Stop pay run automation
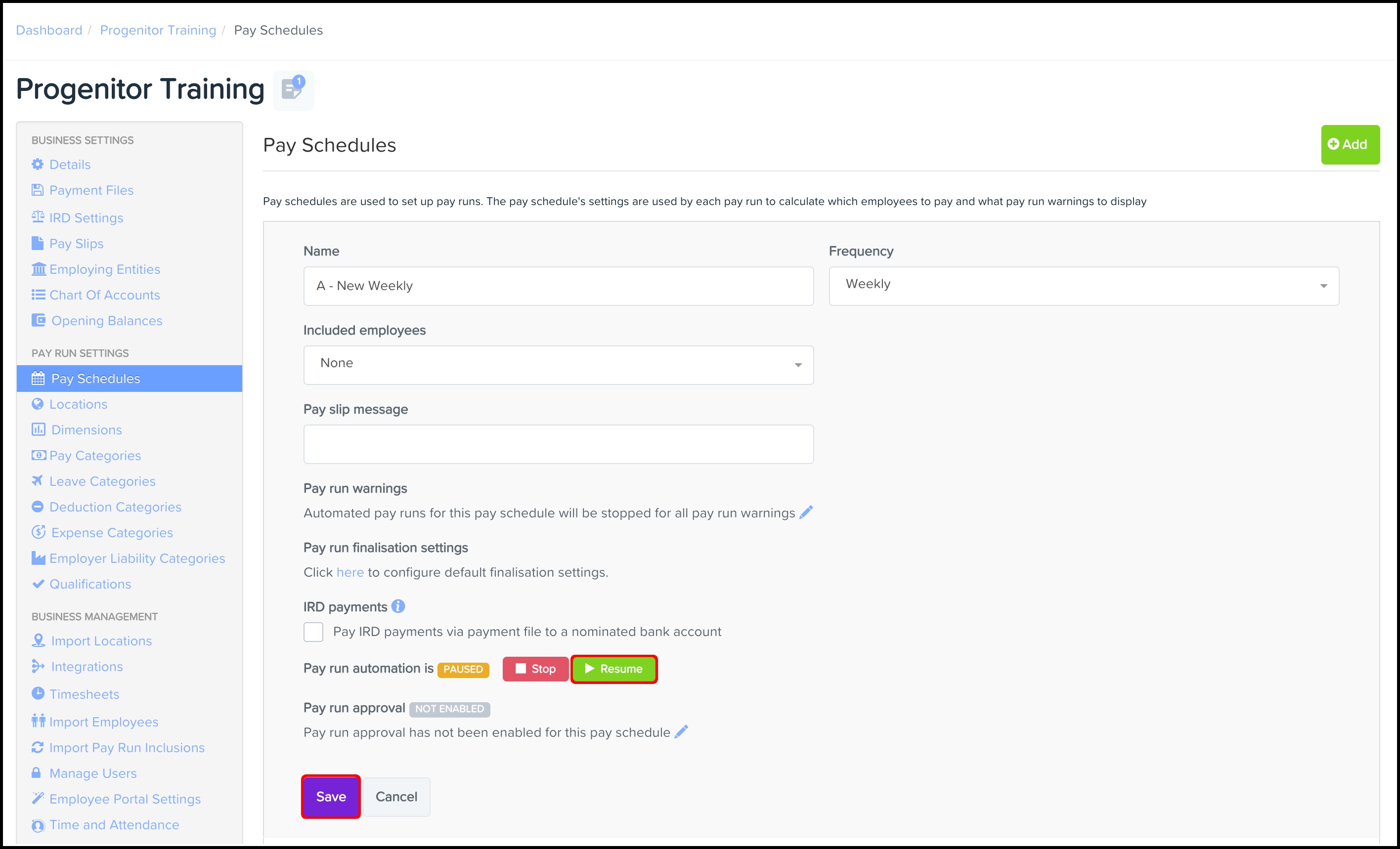The image size is (1400, 849). (535, 669)
